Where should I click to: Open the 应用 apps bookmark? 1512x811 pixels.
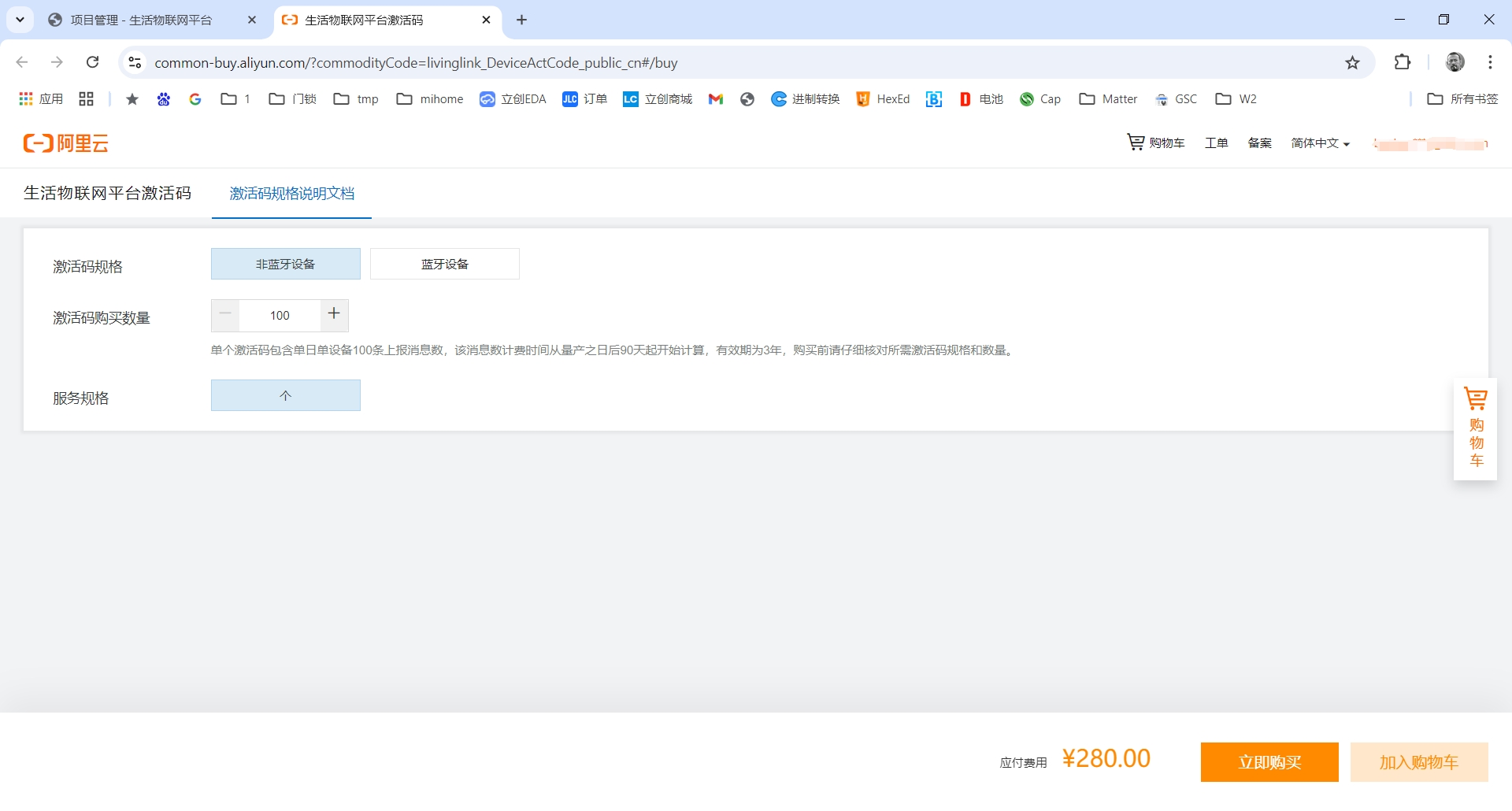(41, 98)
